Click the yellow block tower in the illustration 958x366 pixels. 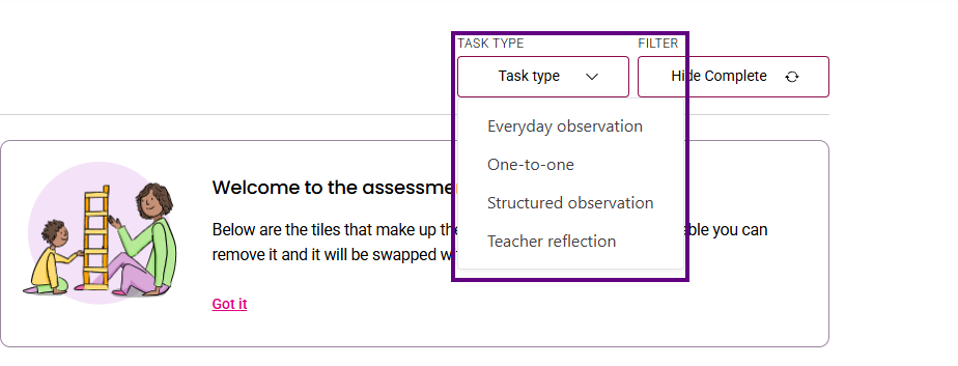(x=97, y=238)
